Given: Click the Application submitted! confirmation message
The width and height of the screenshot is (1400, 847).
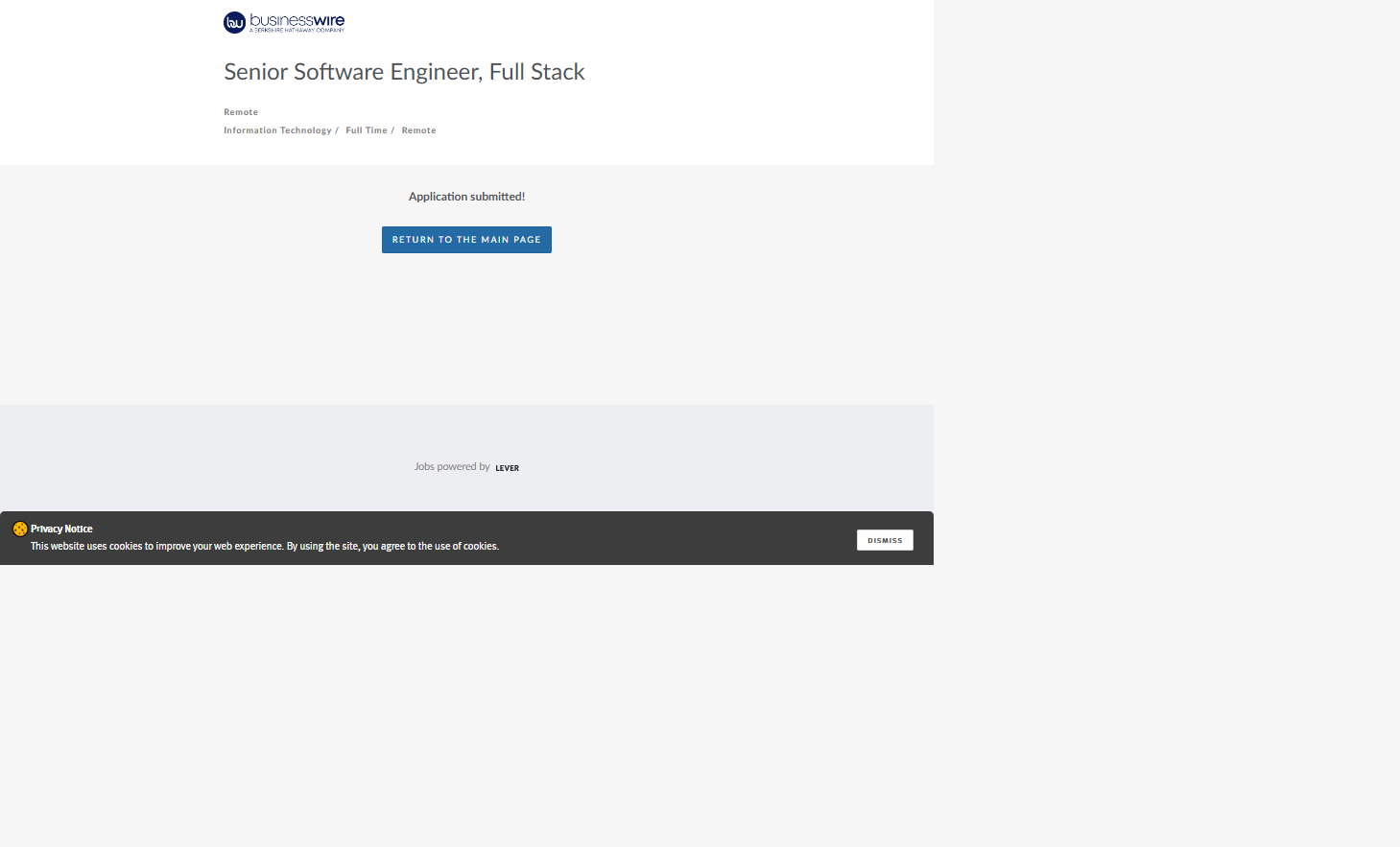Looking at the screenshot, I should click(x=466, y=197).
